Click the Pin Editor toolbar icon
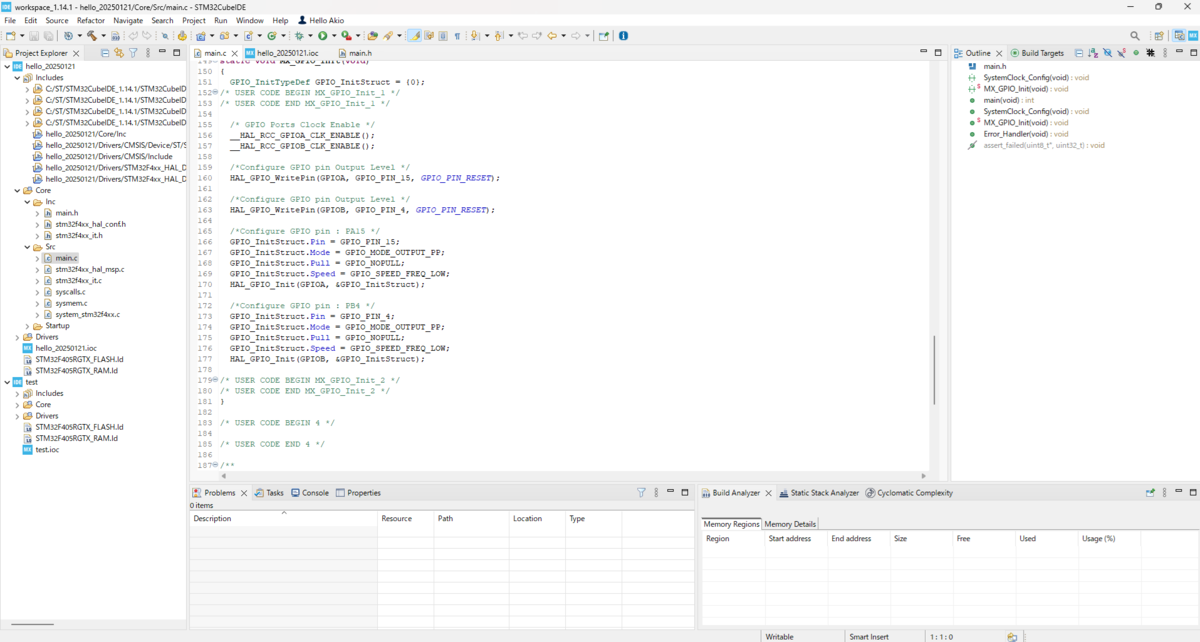This screenshot has width=1200, height=642. tap(603, 36)
